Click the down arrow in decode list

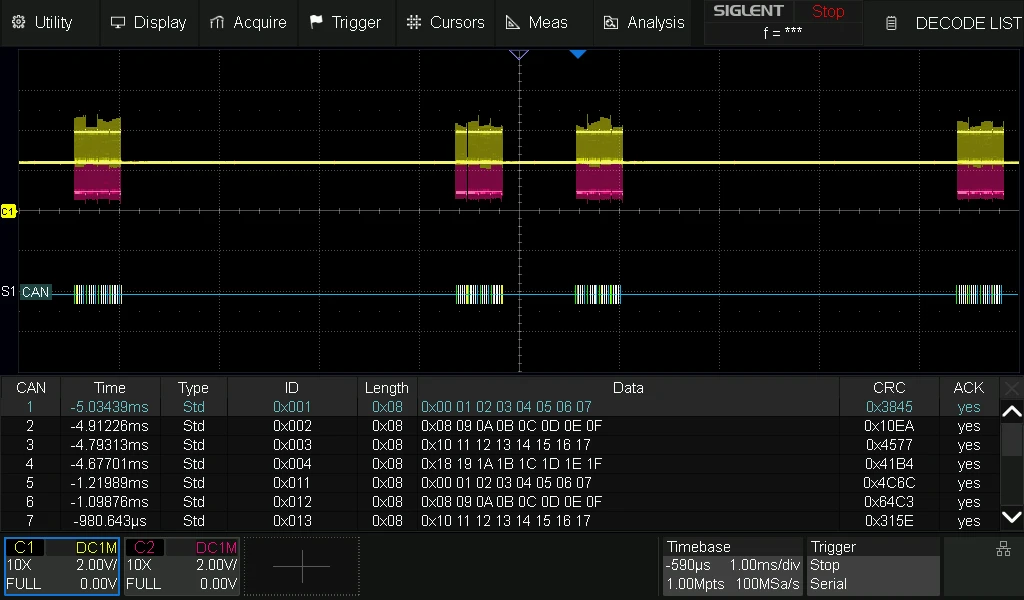click(1012, 517)
